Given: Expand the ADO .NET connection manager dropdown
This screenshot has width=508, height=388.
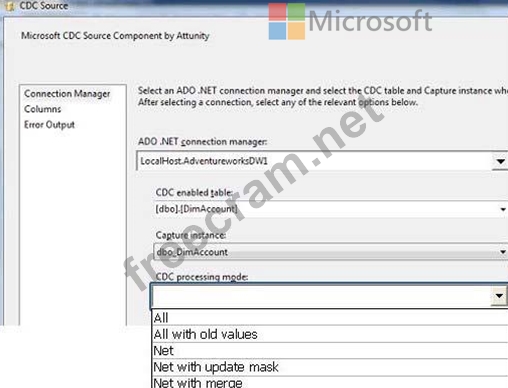Looking at the screenshot, I should coord(500,161).
